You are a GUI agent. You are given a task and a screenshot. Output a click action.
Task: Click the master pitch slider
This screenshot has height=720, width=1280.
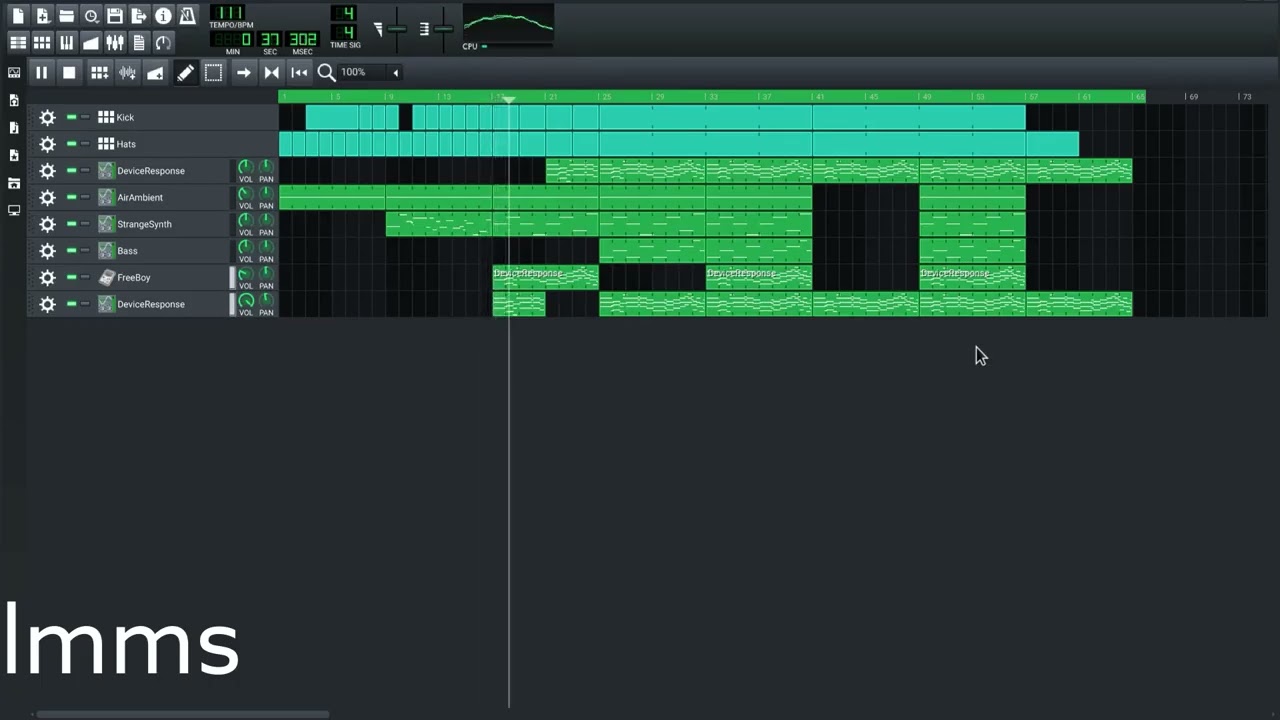pyautogui.click(x=444, y=29)
